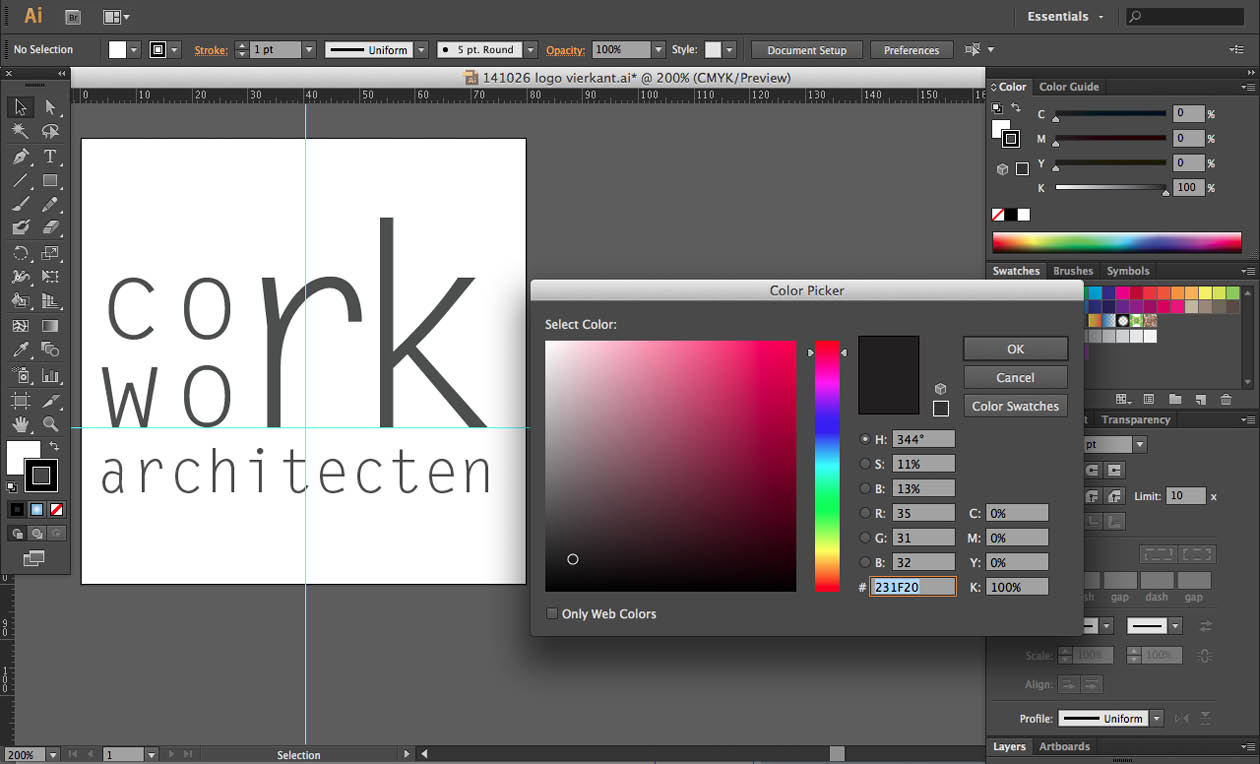Open the Essentials workspace switcher
Screen dimensions: 1260x764
pos(1066,17)
